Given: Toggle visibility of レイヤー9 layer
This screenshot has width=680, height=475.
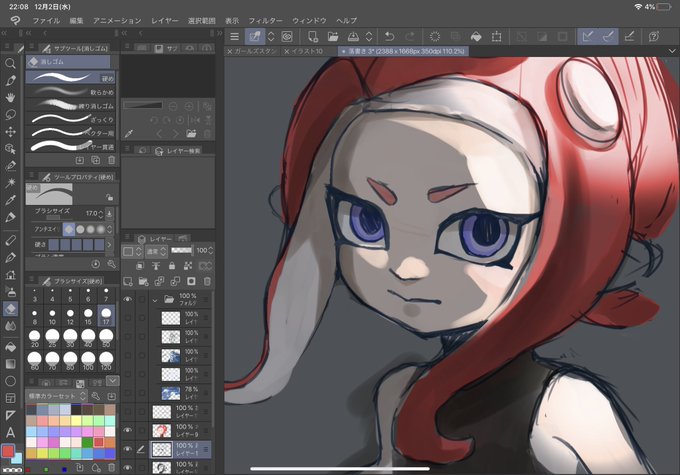Looking at the screenshot, I should (x=128, y=430).
